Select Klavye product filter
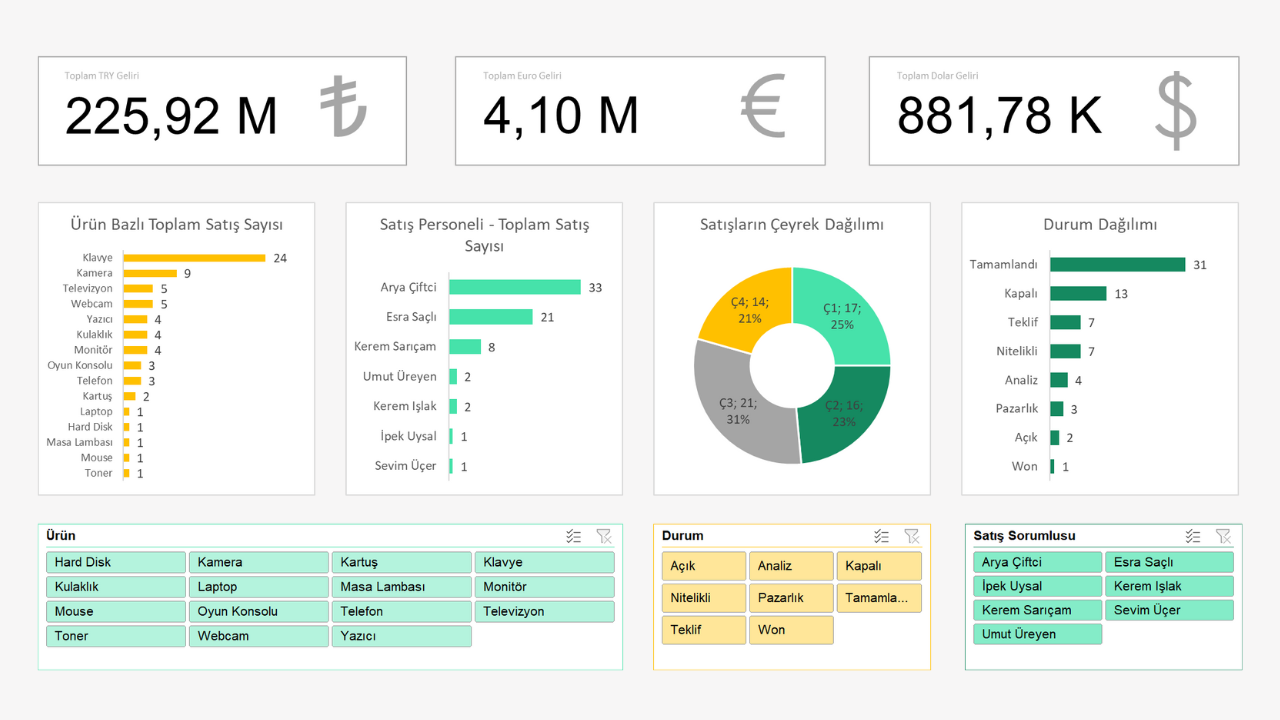The height and width of the screenshot is (720, 1280). 545,562
